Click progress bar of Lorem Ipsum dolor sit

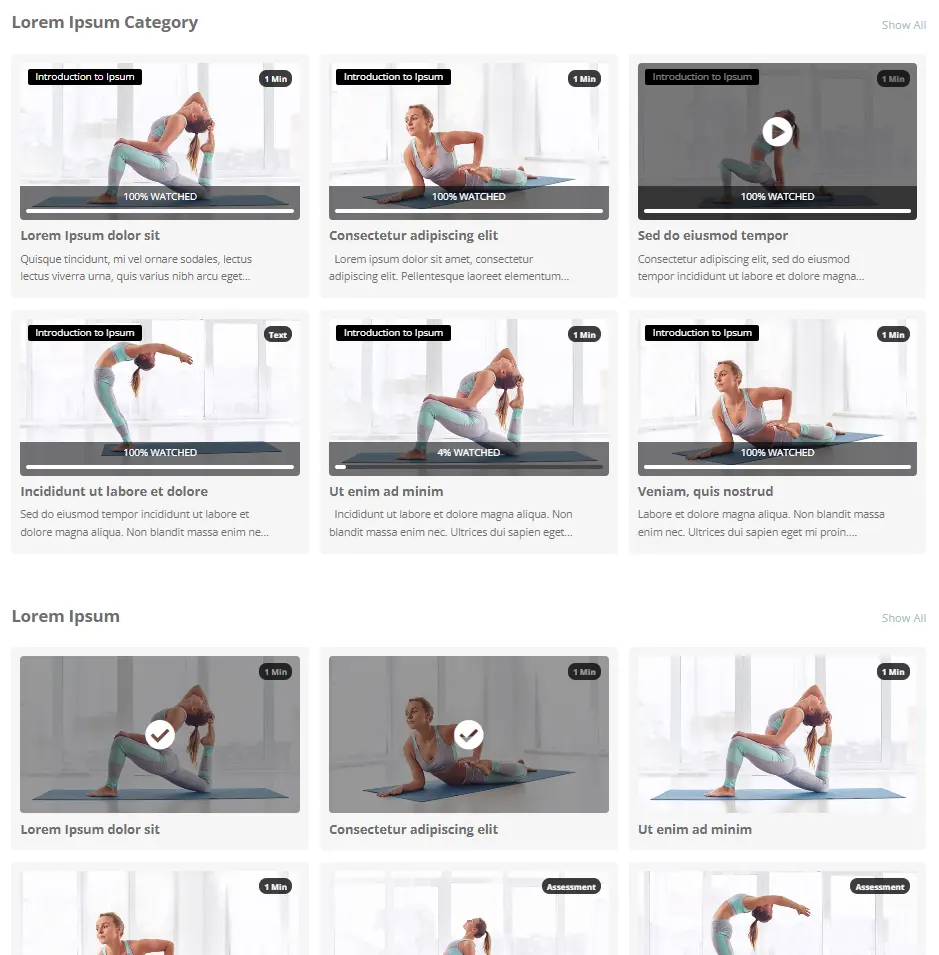(x=160, y=211)
